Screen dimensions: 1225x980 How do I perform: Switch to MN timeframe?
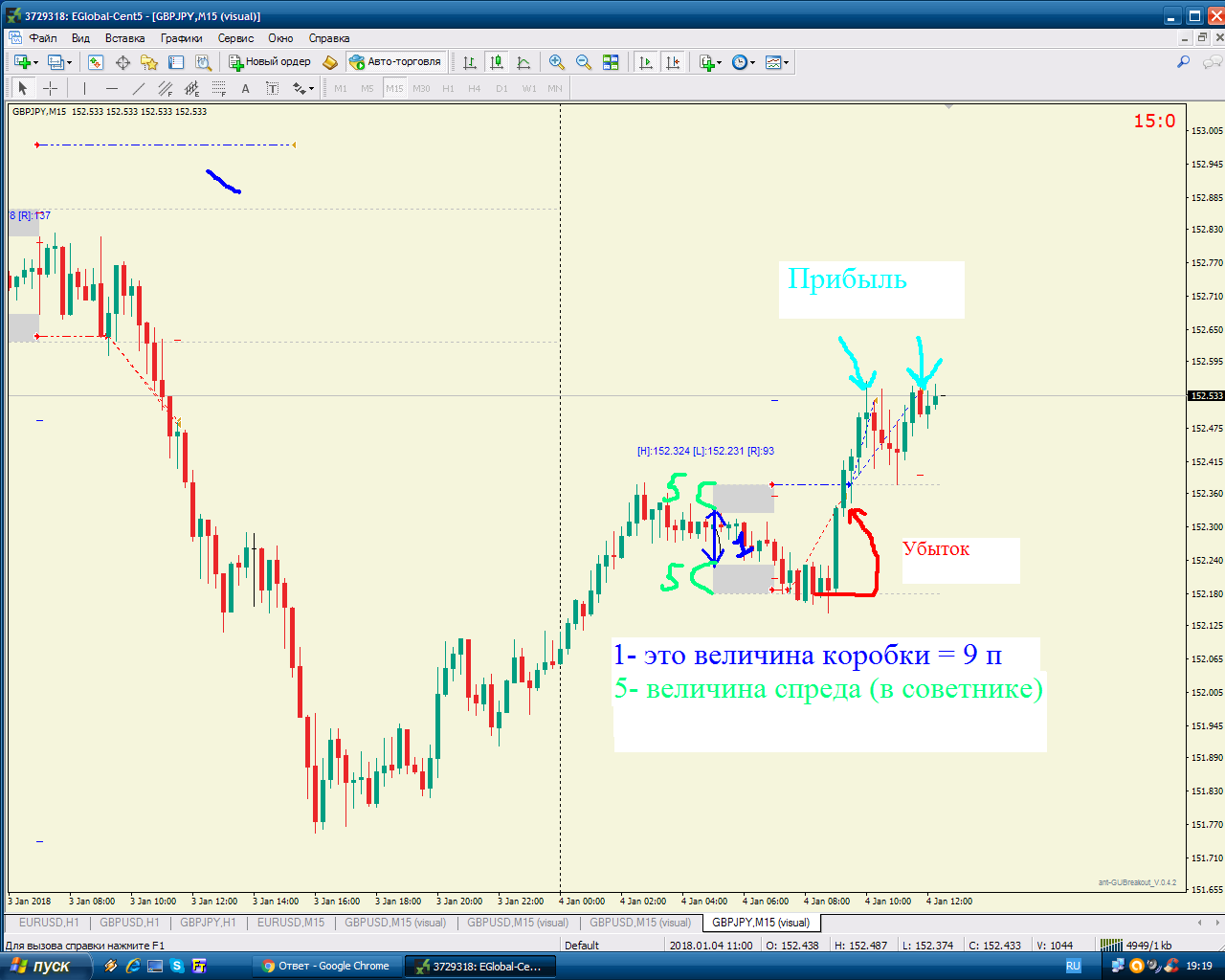555,88
